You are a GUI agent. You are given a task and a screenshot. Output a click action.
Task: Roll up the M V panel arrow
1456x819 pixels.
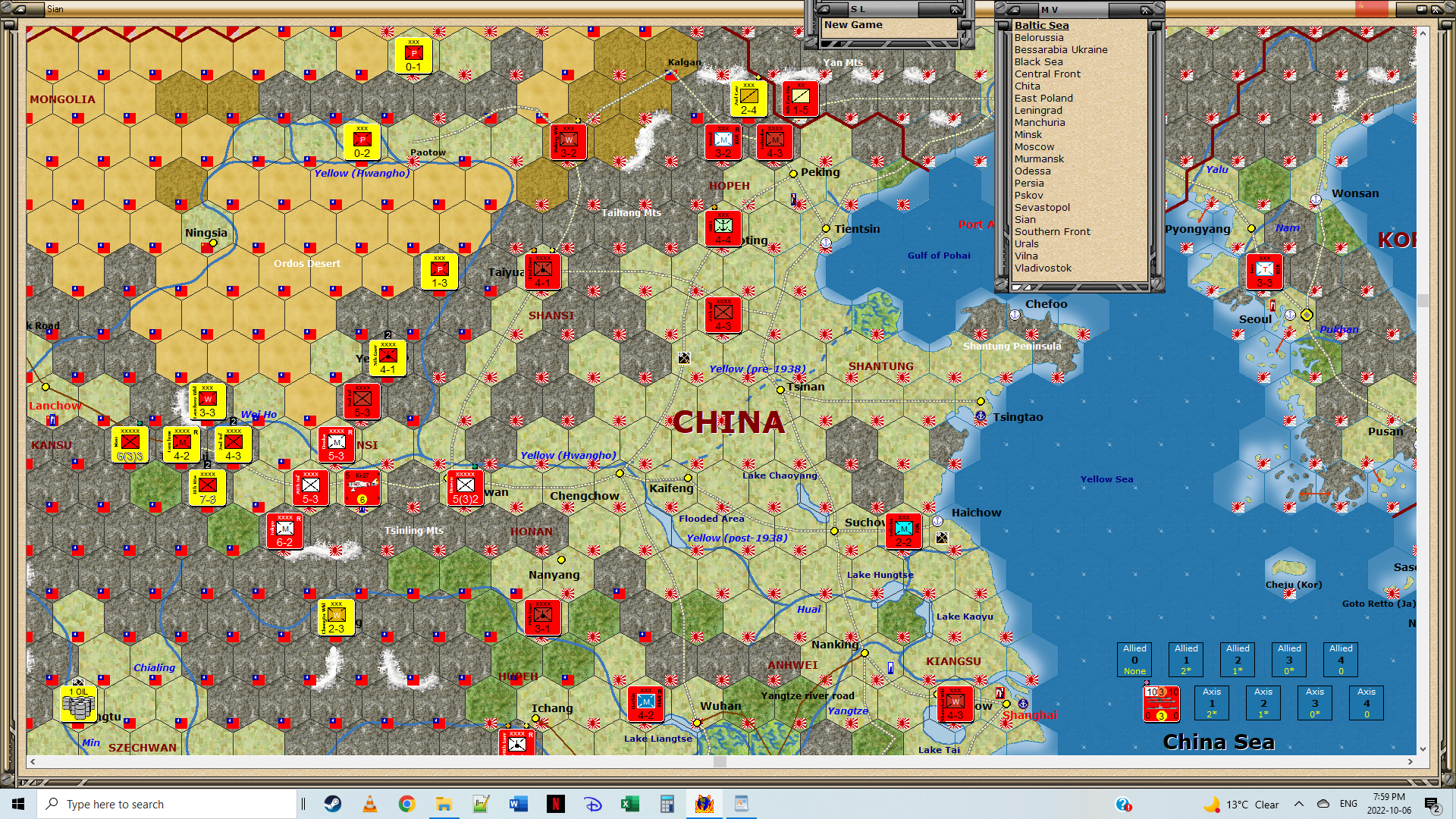pyautogui.click(x=1012, y=10)
